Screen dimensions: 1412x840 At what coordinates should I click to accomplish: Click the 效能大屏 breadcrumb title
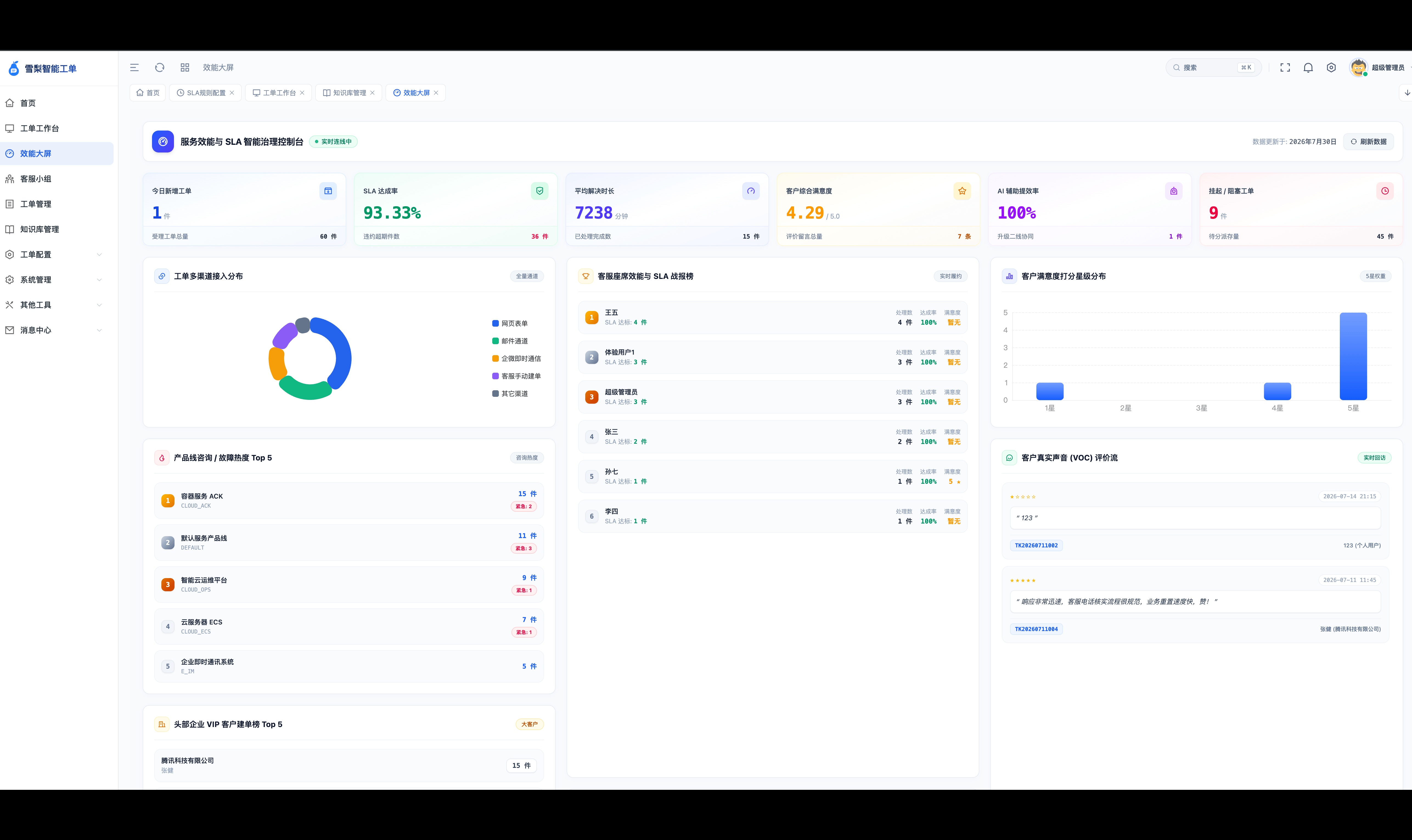218,67
